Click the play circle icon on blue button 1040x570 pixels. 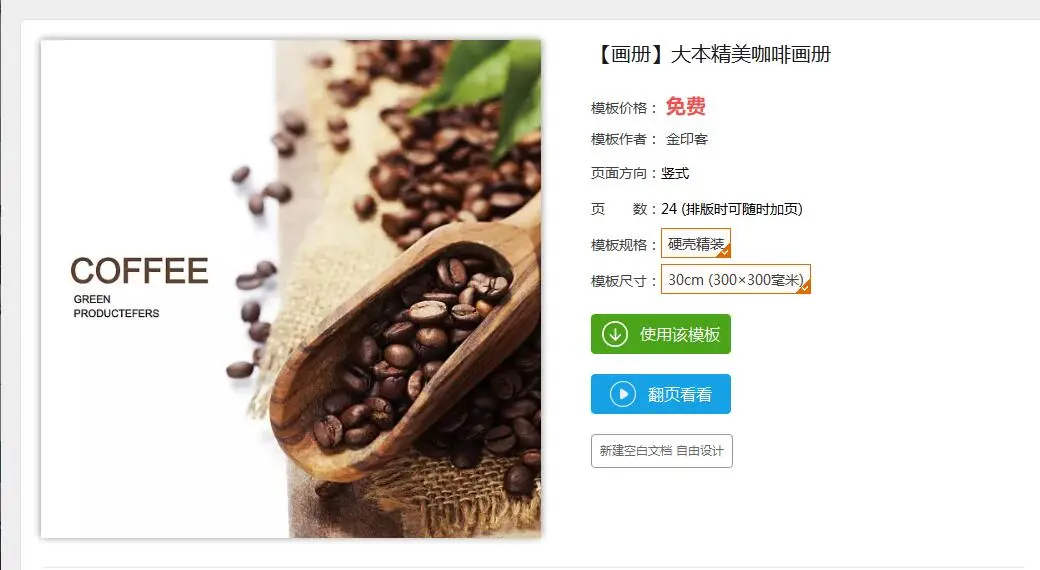tap(623, 394)
